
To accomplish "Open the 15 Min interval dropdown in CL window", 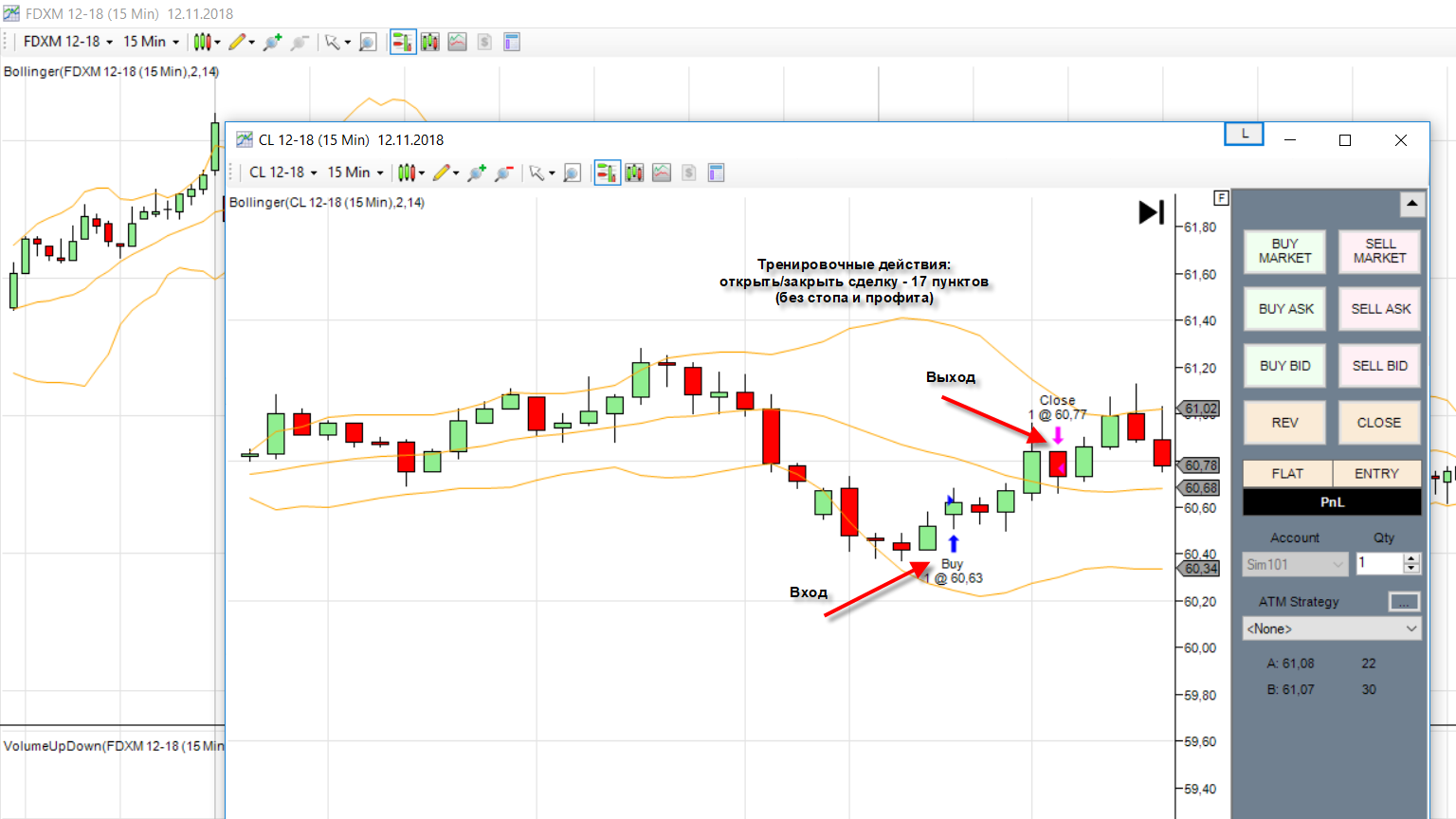I will [x=355, y=173].
